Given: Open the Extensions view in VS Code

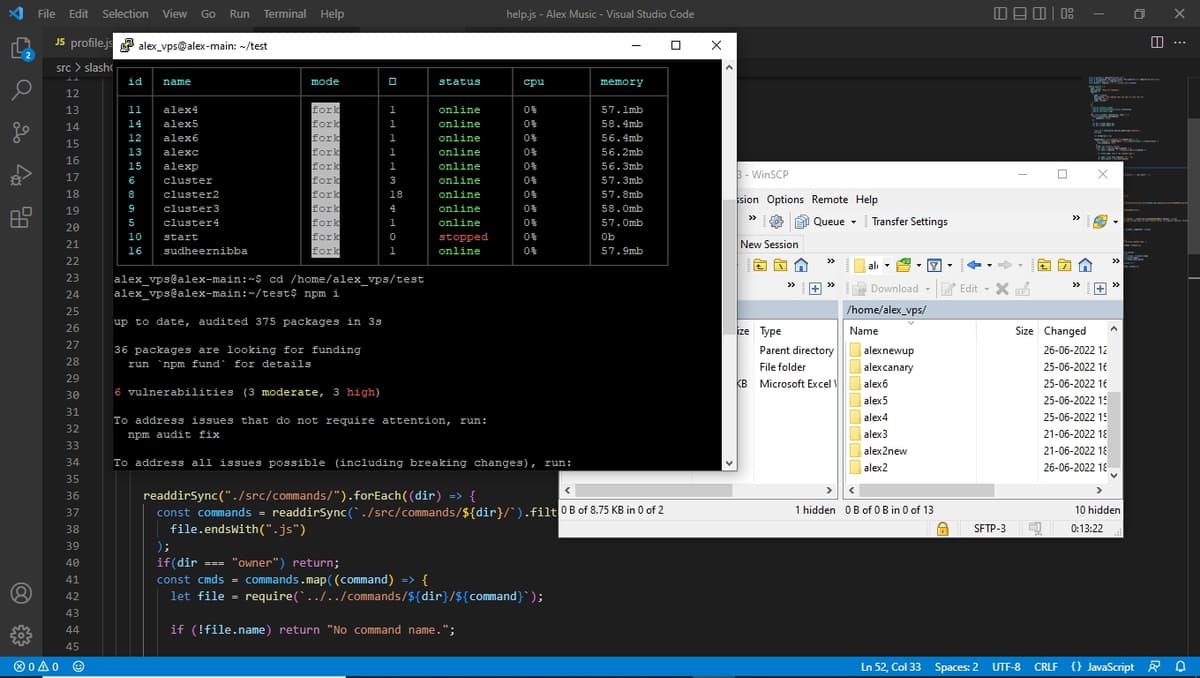Looking at the screenshot, I should coord(22,216).
